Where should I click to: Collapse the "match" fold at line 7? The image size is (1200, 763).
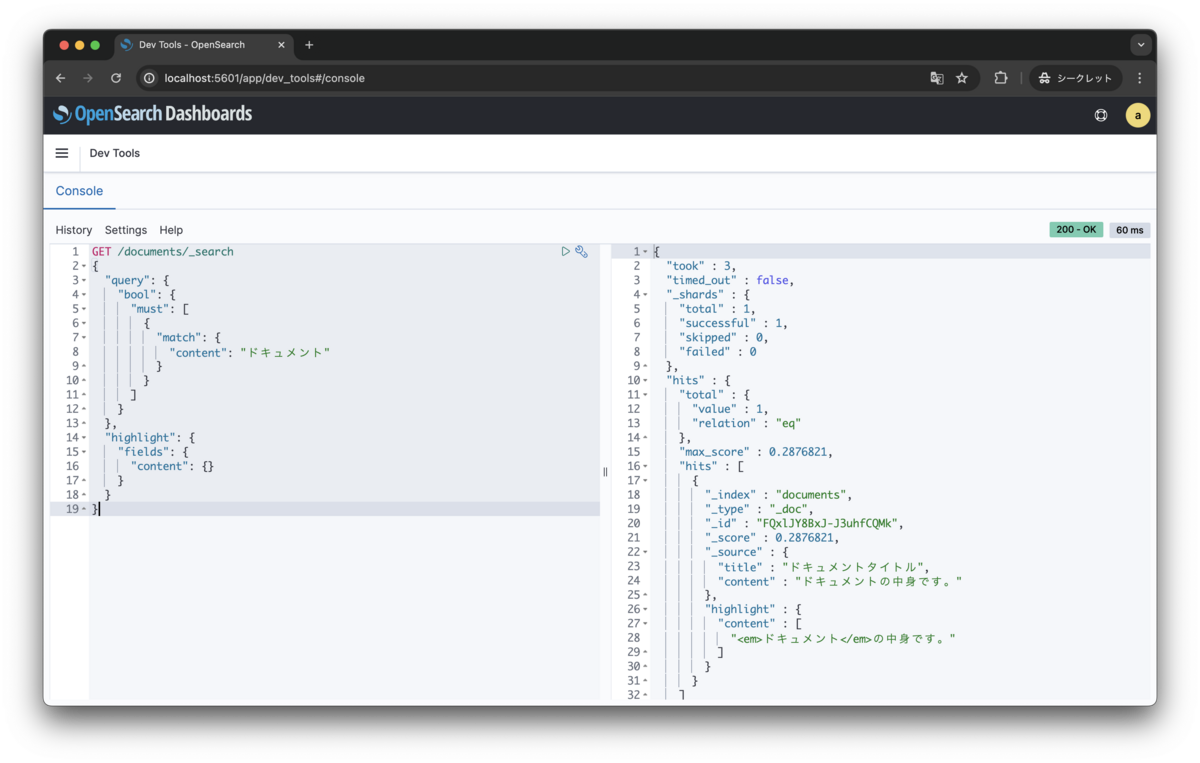[x=84, y=338]
